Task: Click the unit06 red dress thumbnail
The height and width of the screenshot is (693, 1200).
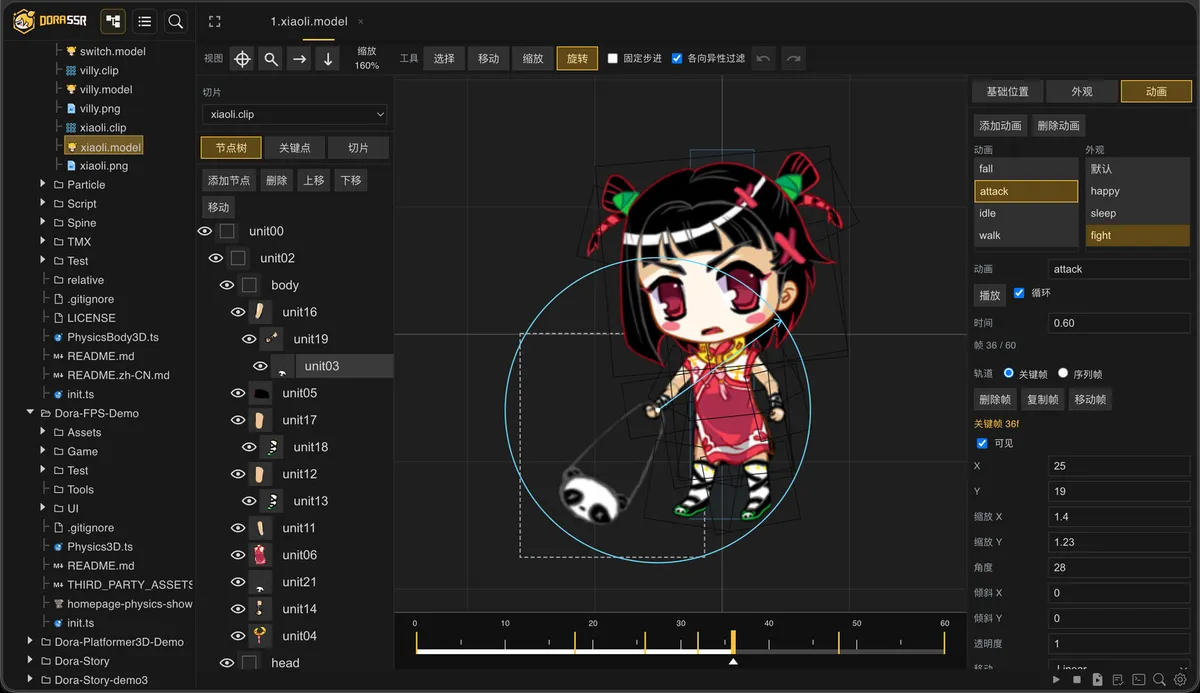Action: [259, 555]
